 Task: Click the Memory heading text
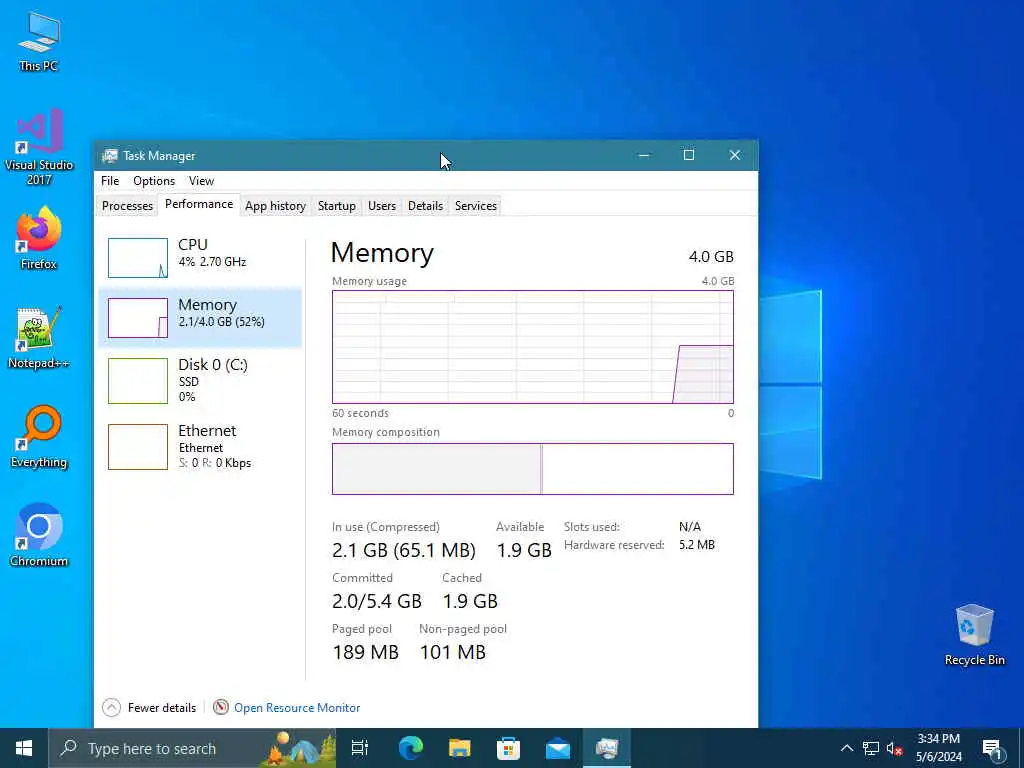click(382, 253)
